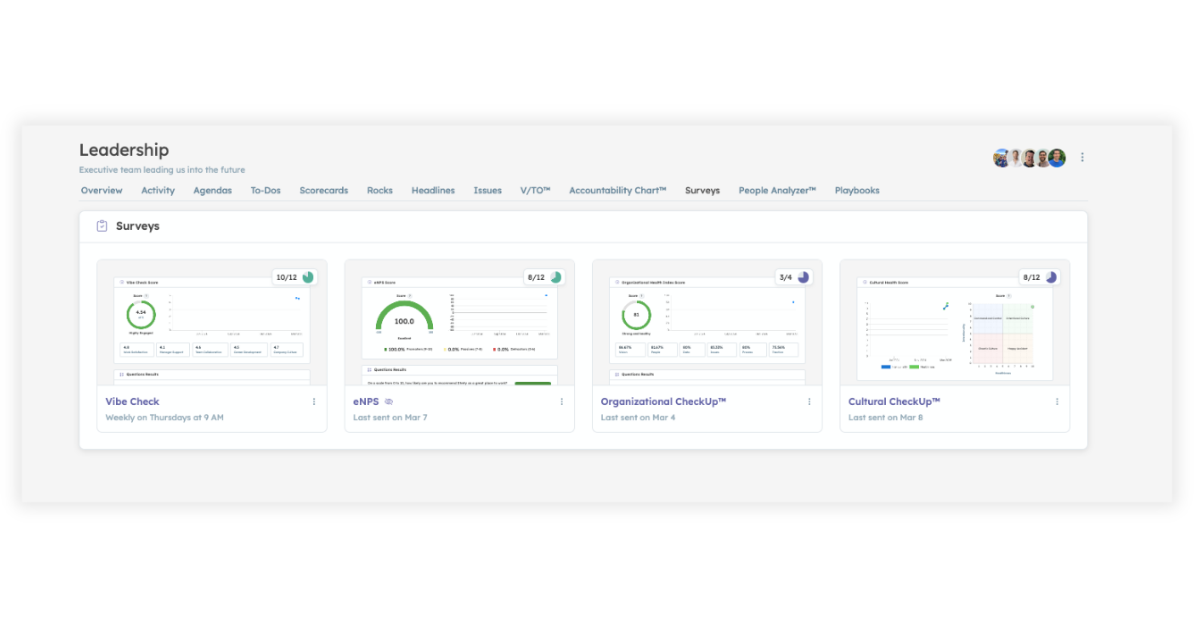Image resolution: width=1200 pixels, height=630 pixels.
Task: Open the Rocks tab
Action: (380, 190)
